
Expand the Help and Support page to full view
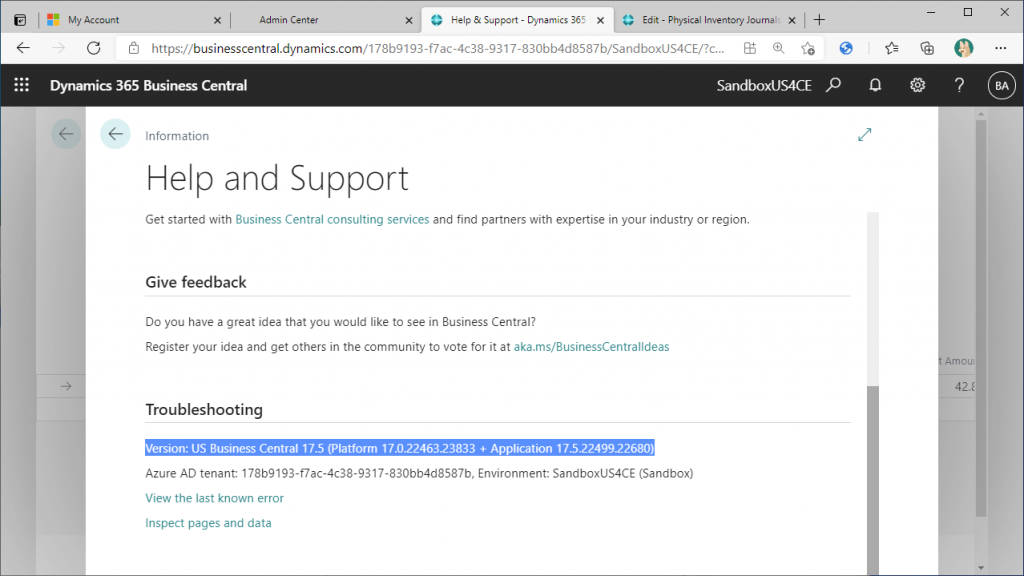865,135
